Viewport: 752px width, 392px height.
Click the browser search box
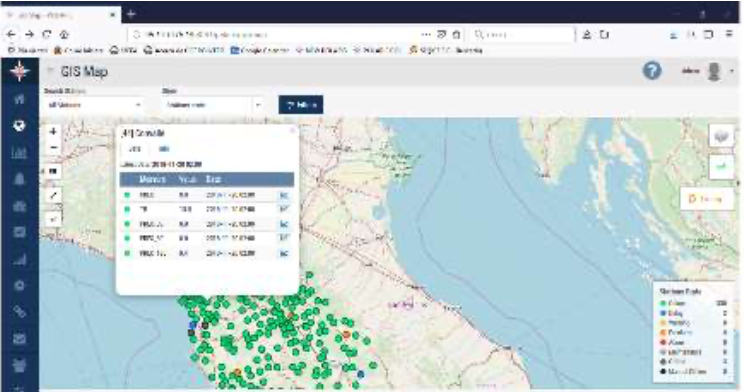523,35
